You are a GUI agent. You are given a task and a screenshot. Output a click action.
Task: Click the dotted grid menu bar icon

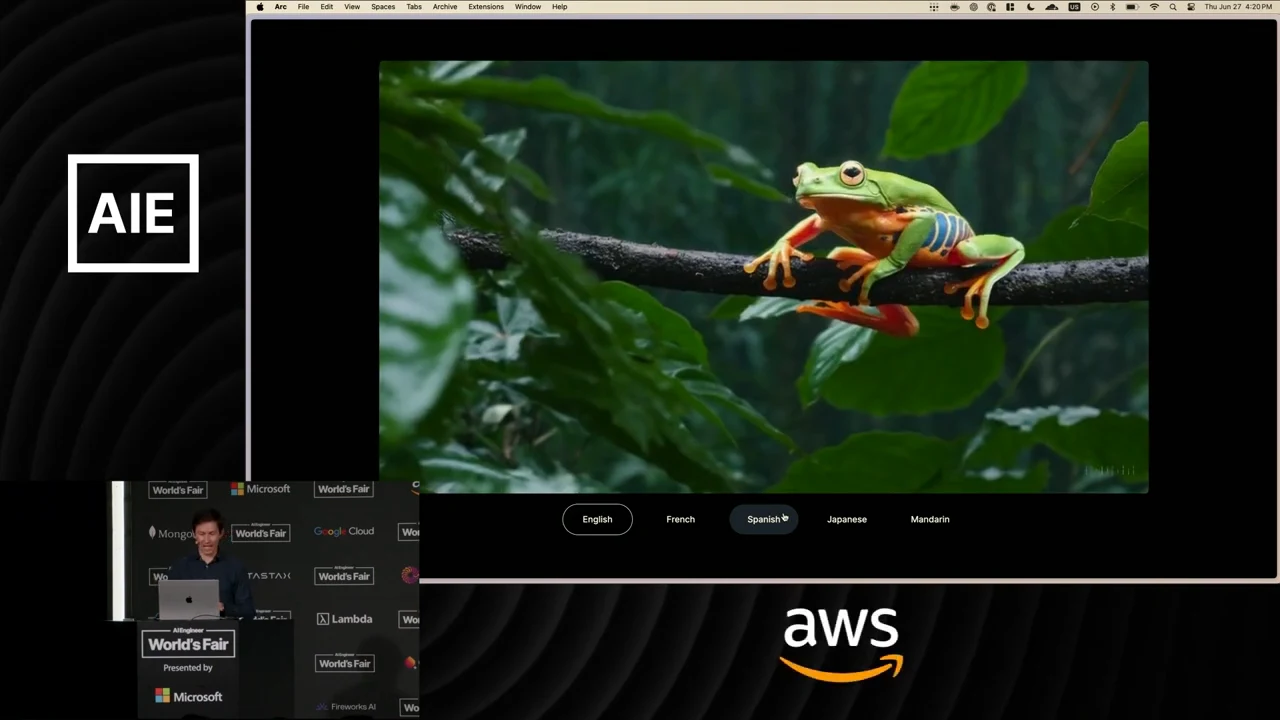[x=934, y=7]
